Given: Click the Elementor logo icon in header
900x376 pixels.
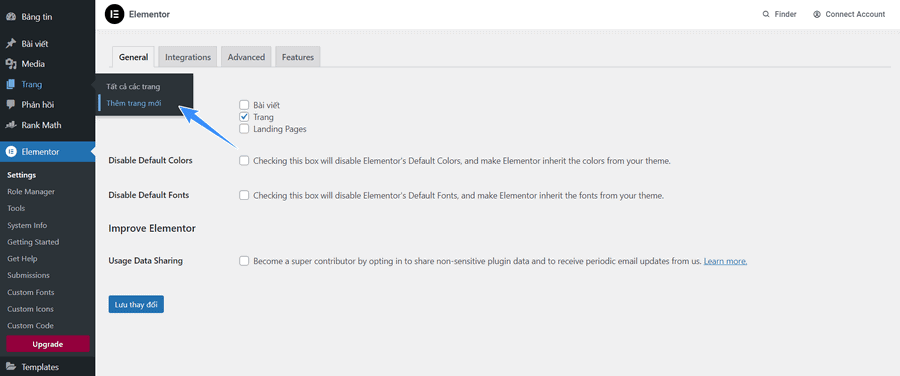Looking at the screenshot, I should pos(114,14).
